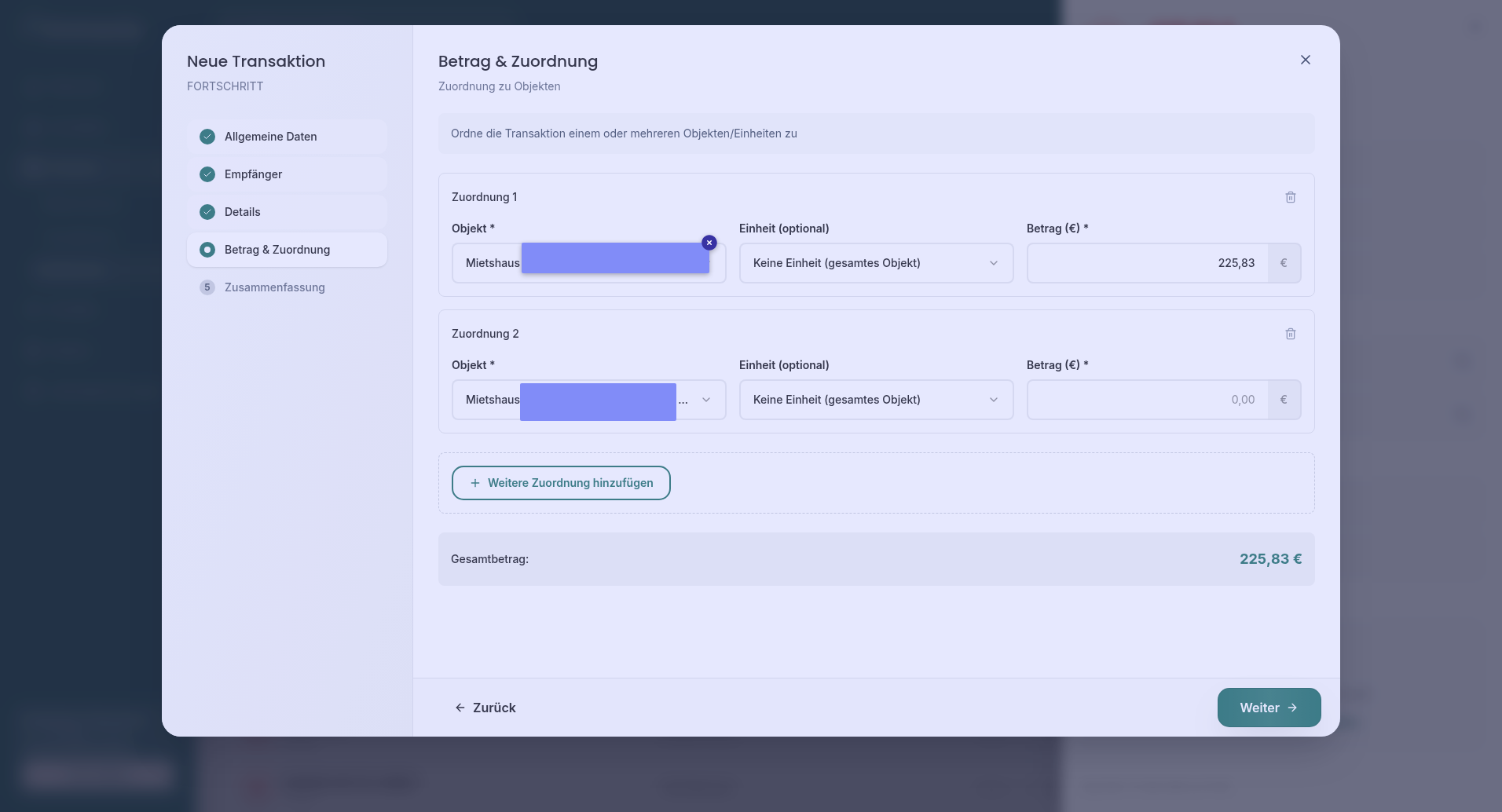Image resolution: width=1502 pixels, height=812 pixels.
Task: Click the Zurück button
Action: click(x=485, y=708)
